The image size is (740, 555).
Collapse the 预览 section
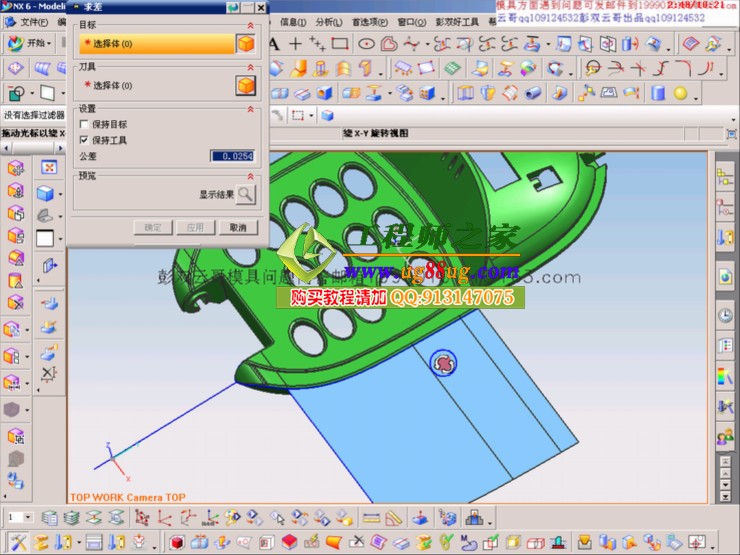[250, 175]
